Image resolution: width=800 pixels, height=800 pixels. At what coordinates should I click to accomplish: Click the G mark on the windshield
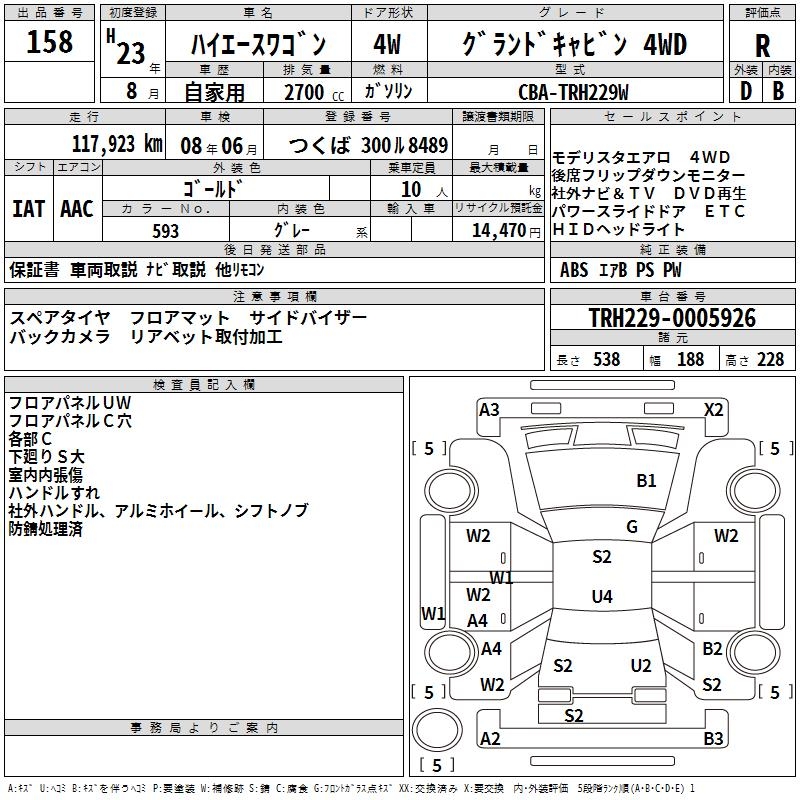(632, 527)
